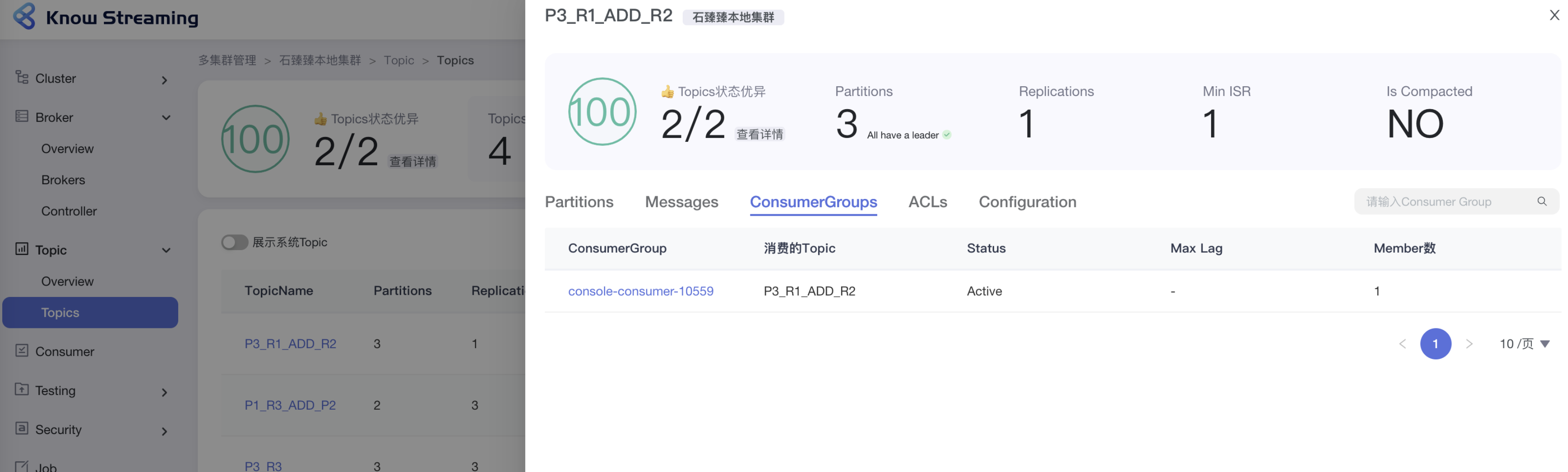1568x472 pixels.
Task: Collapse the Topic menu chevron
Action: (x=165, y=251)
